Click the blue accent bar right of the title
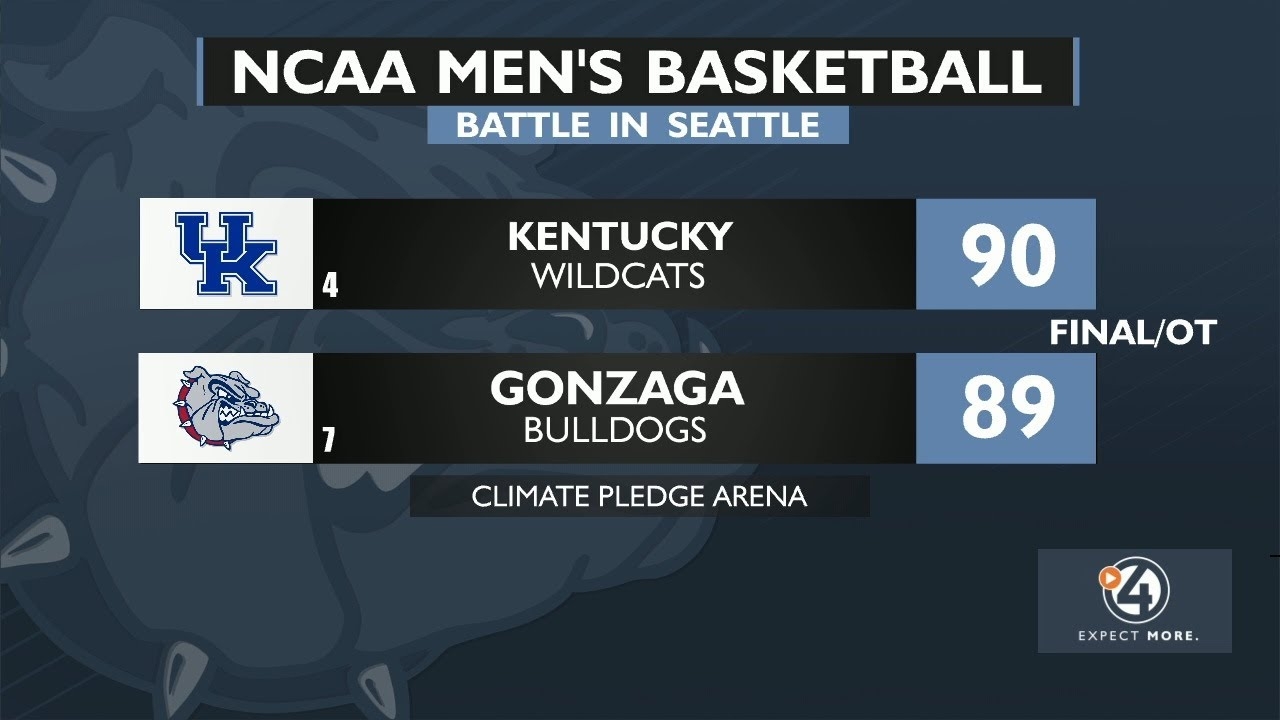 tap(1076, 71)
